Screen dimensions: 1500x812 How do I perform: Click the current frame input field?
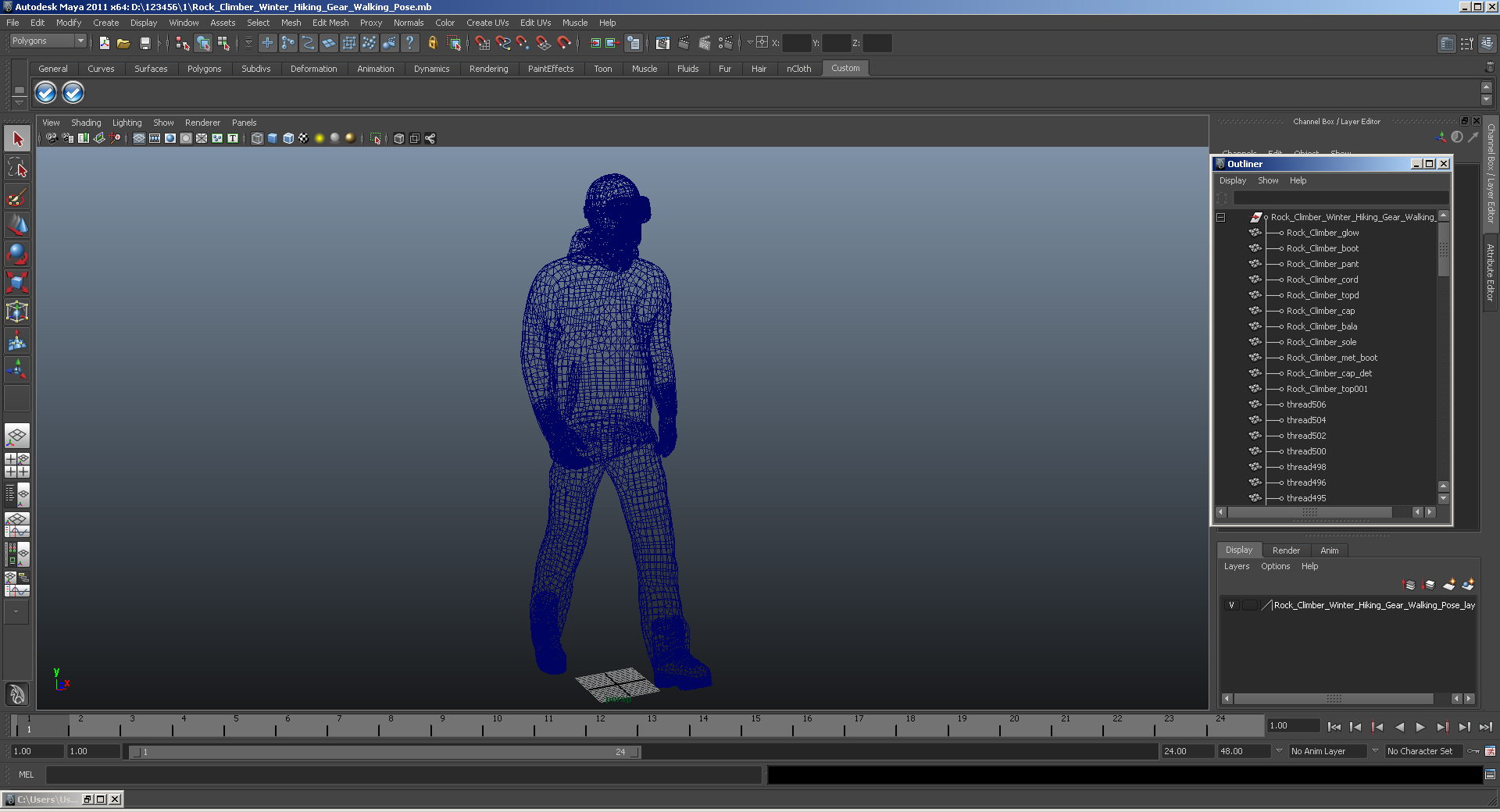click(x=1293, y=725)
